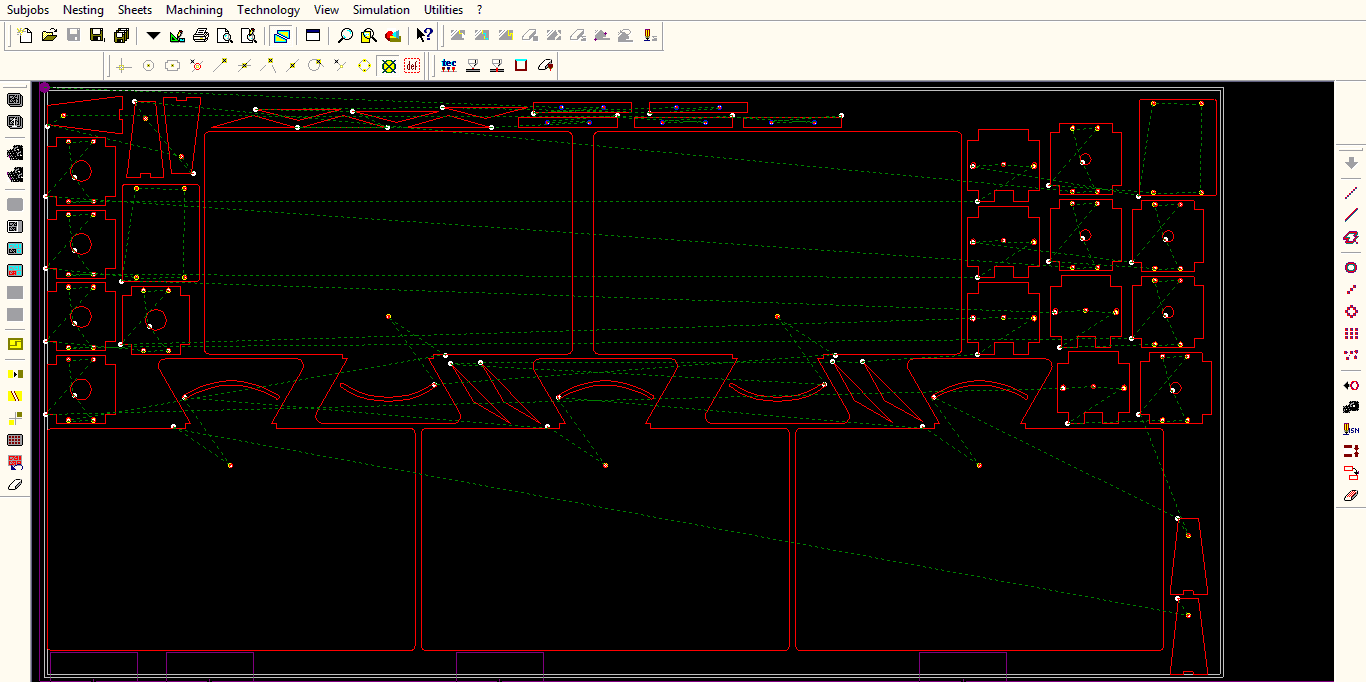
Task: Click the gray down arrow in right sidebar
Action: [1351, 163]
